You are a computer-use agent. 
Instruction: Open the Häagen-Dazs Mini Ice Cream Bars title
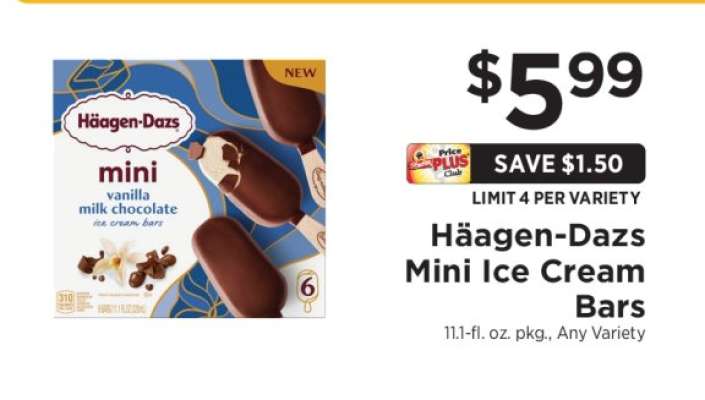[x=525, y=271]
